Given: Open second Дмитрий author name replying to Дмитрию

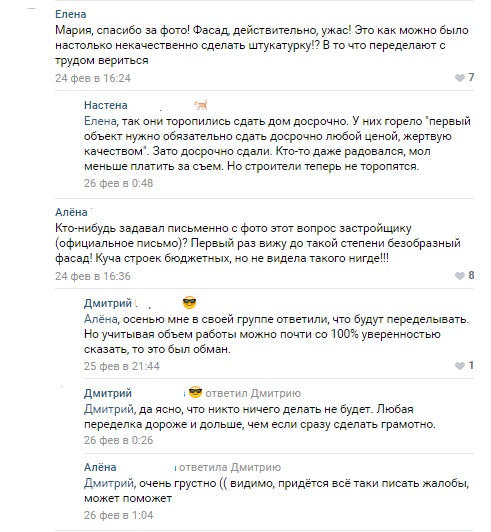Looking at the screenshot, I should tap(108, 393).
